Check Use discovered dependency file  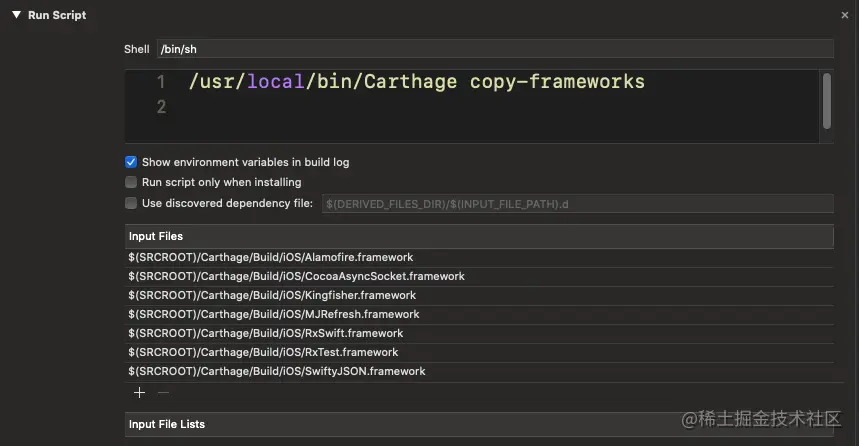[131, 203]
